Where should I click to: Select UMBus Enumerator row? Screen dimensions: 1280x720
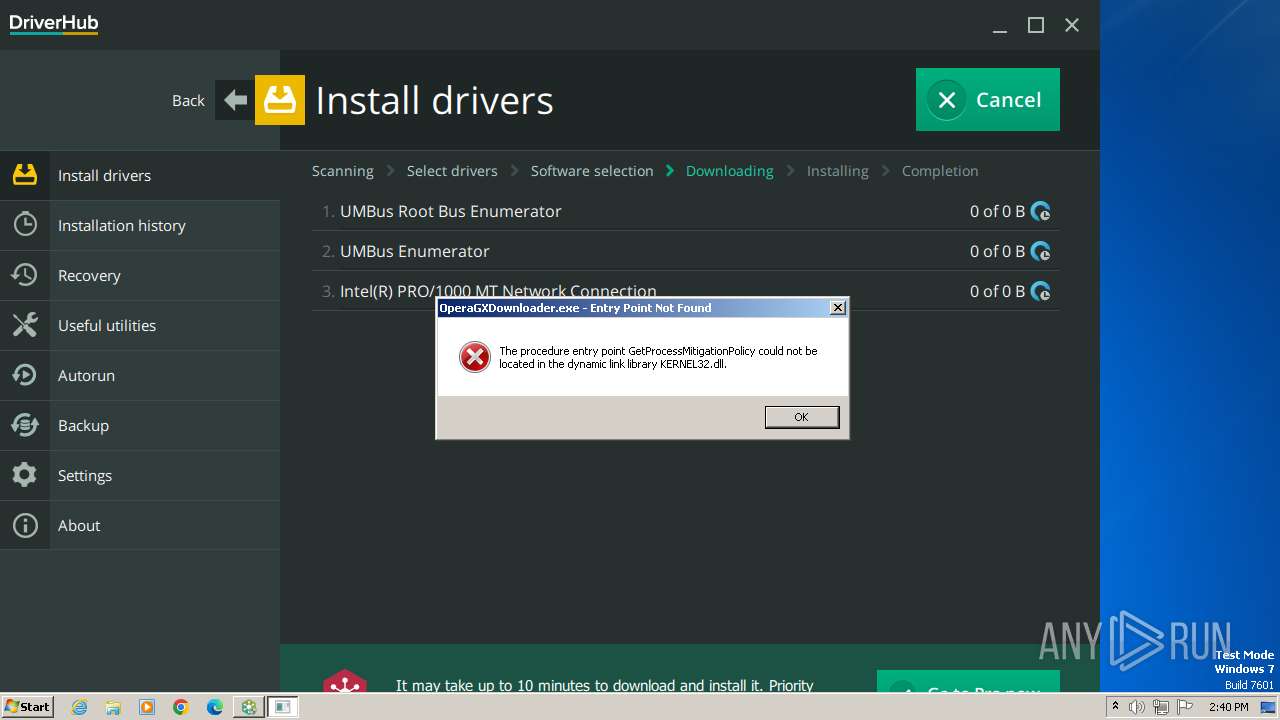point(686,251)
